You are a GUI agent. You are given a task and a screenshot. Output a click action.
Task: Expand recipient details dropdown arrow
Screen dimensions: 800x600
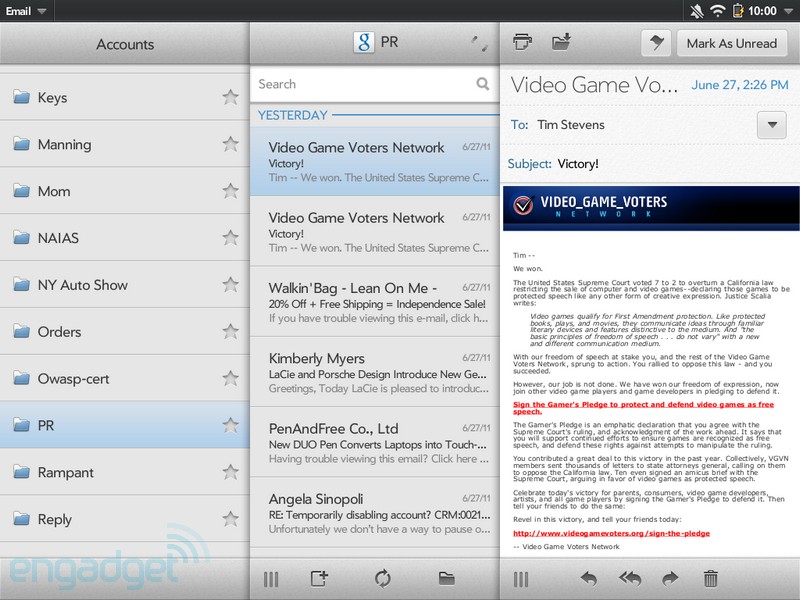(x=771, y=124)
